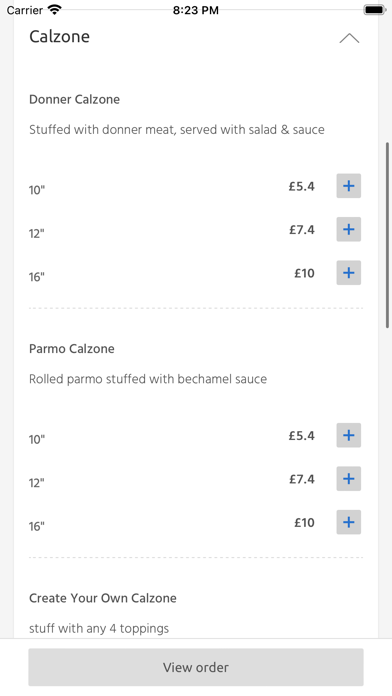Add 16" Donner Calzone for £10
The width and height of the screenshot is (392, 696).
[348, 273]
